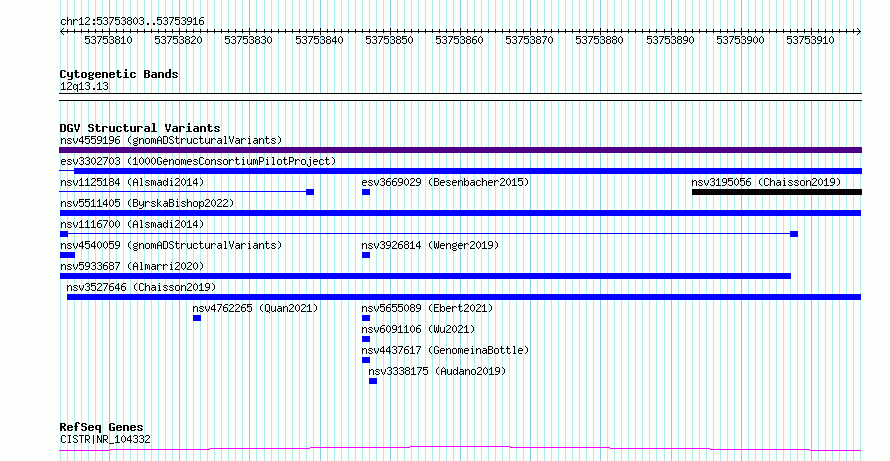Open nsv1116700 (Alsmadi2014) variant label
This screenshot has width=890, height=461.
pyautogui.click(x=132, y=224)
